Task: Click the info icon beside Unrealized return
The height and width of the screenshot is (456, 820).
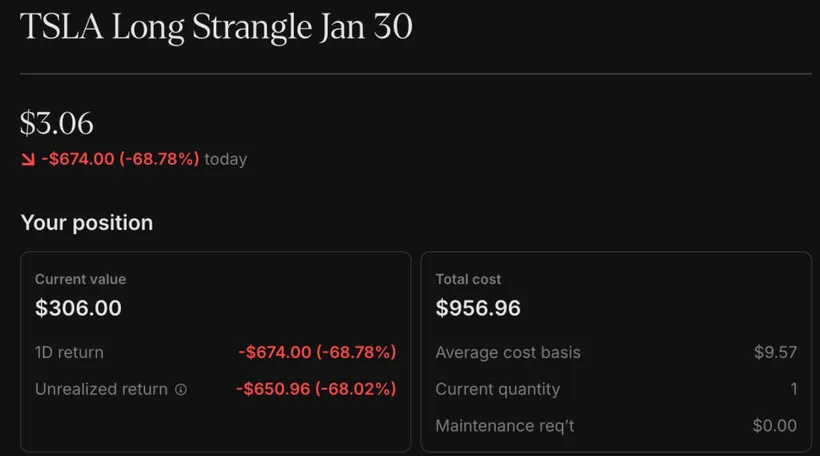Action: click(181, 389)
